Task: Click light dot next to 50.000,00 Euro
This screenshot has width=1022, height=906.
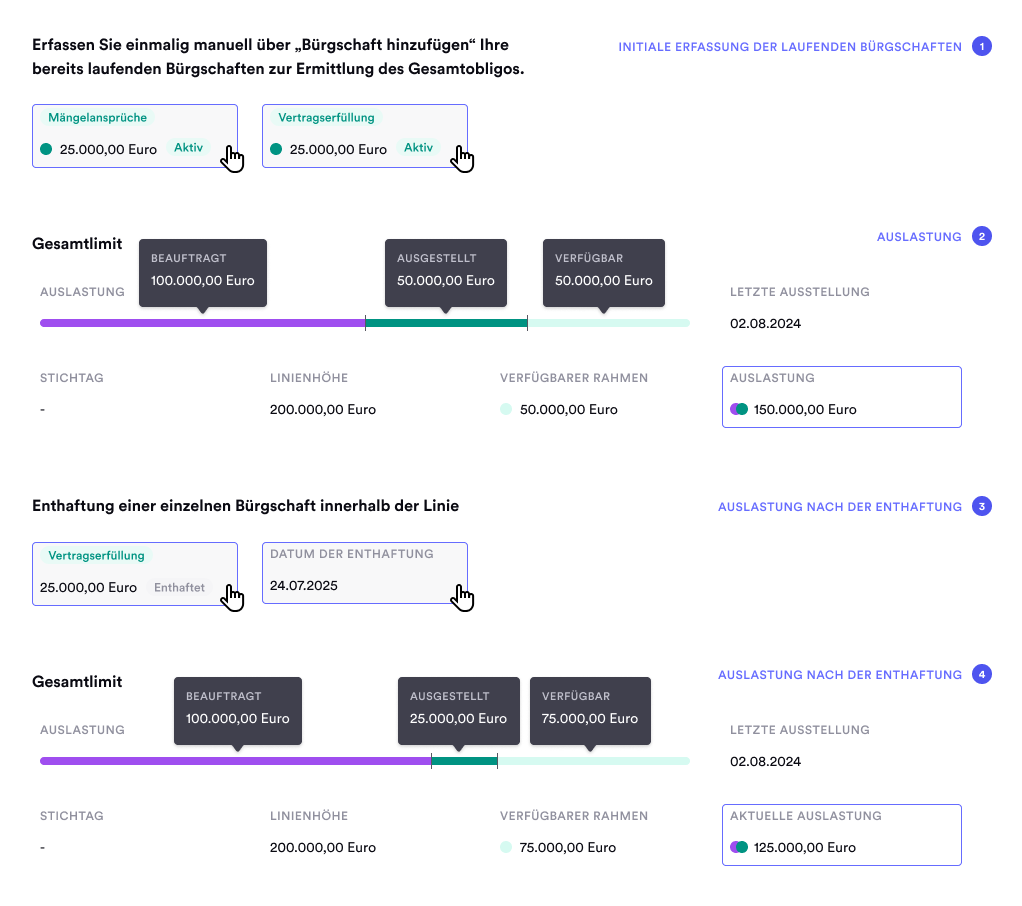Action: pyautogui.click(x=506, y=409)
